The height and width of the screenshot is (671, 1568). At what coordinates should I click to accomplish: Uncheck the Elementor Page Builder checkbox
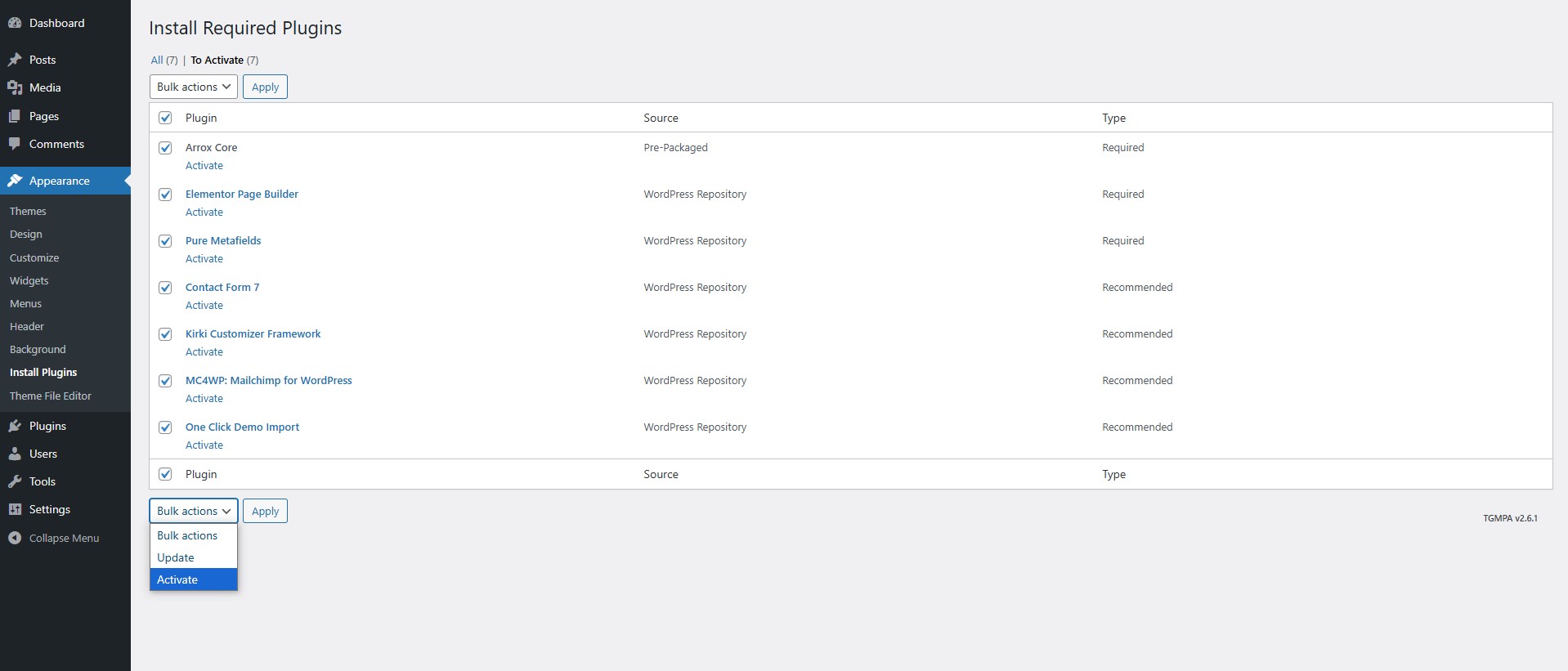tap(165, 195)
